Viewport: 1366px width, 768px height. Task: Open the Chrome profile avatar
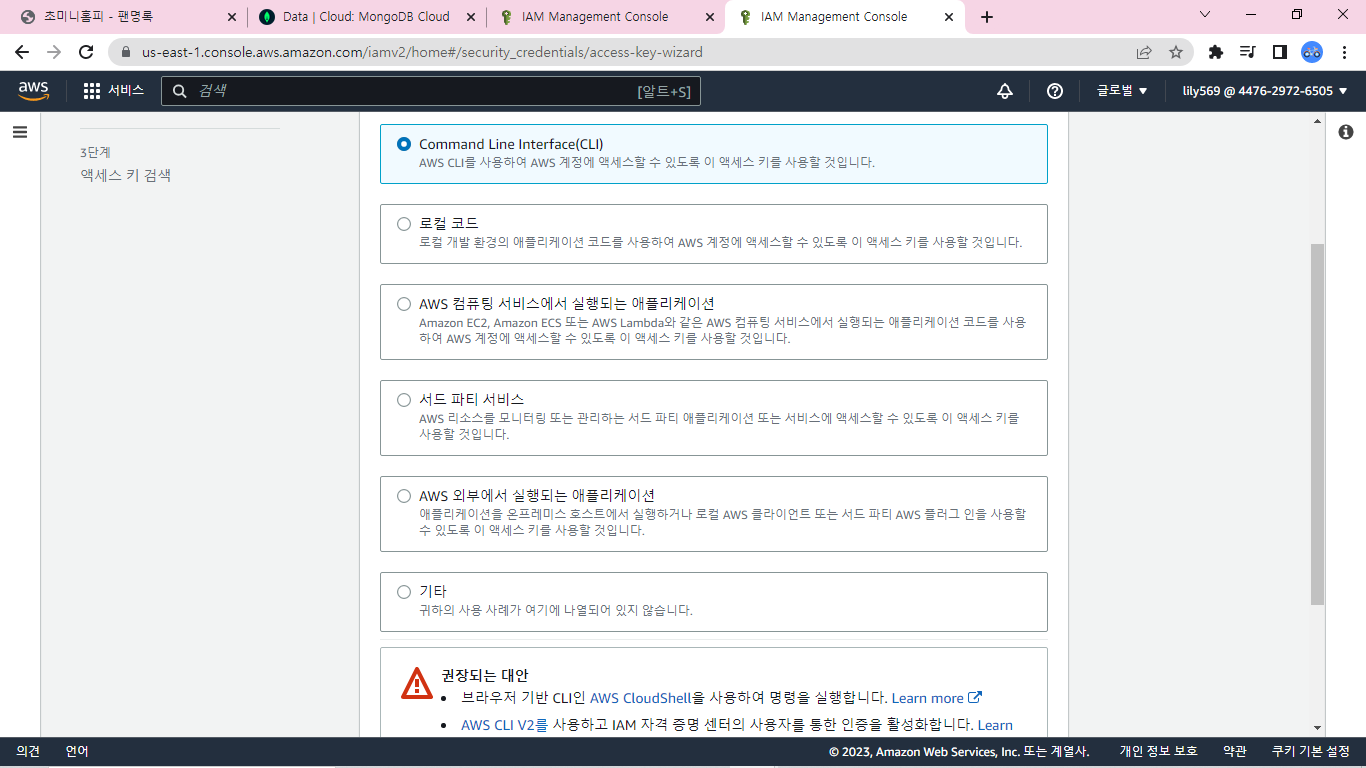coord(1312,52)
